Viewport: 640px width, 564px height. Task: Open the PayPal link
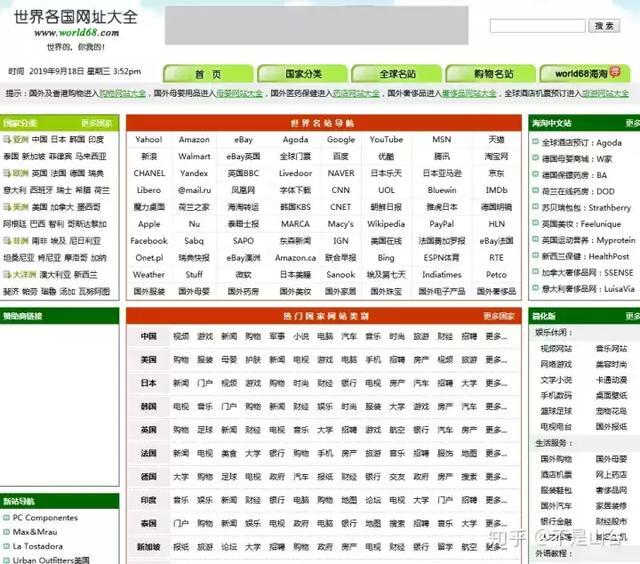[442, 224]
